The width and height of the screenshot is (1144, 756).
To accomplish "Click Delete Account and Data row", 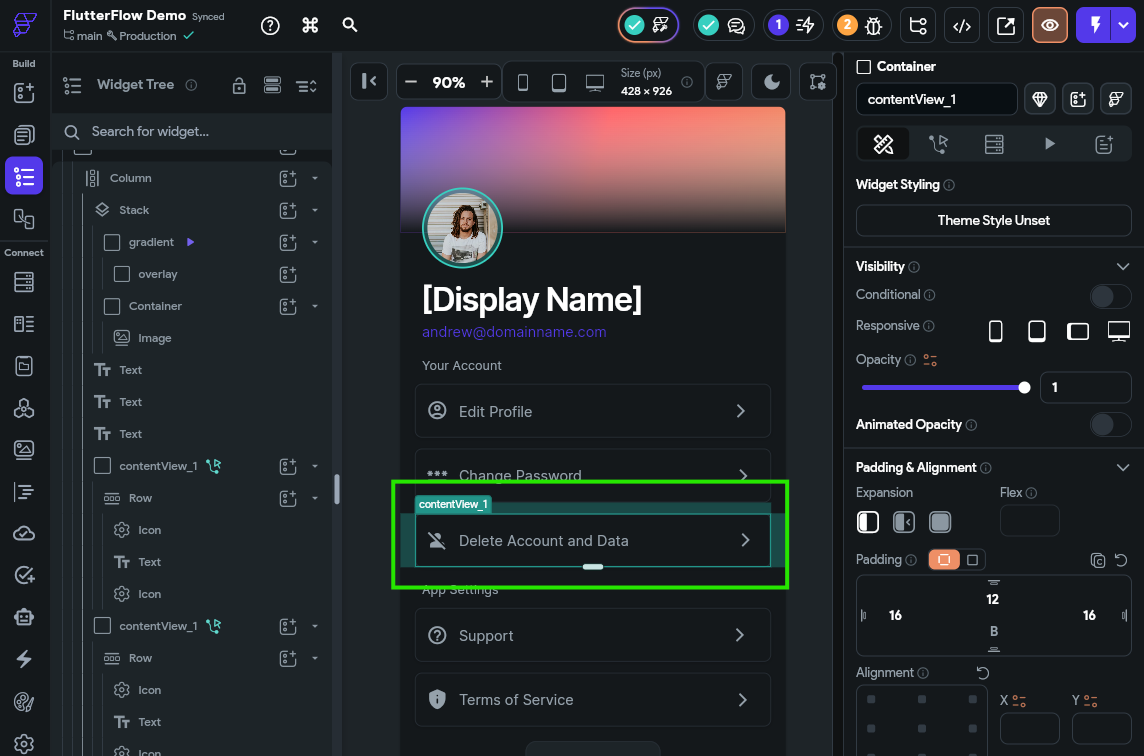I will click(x=592, y=541).
